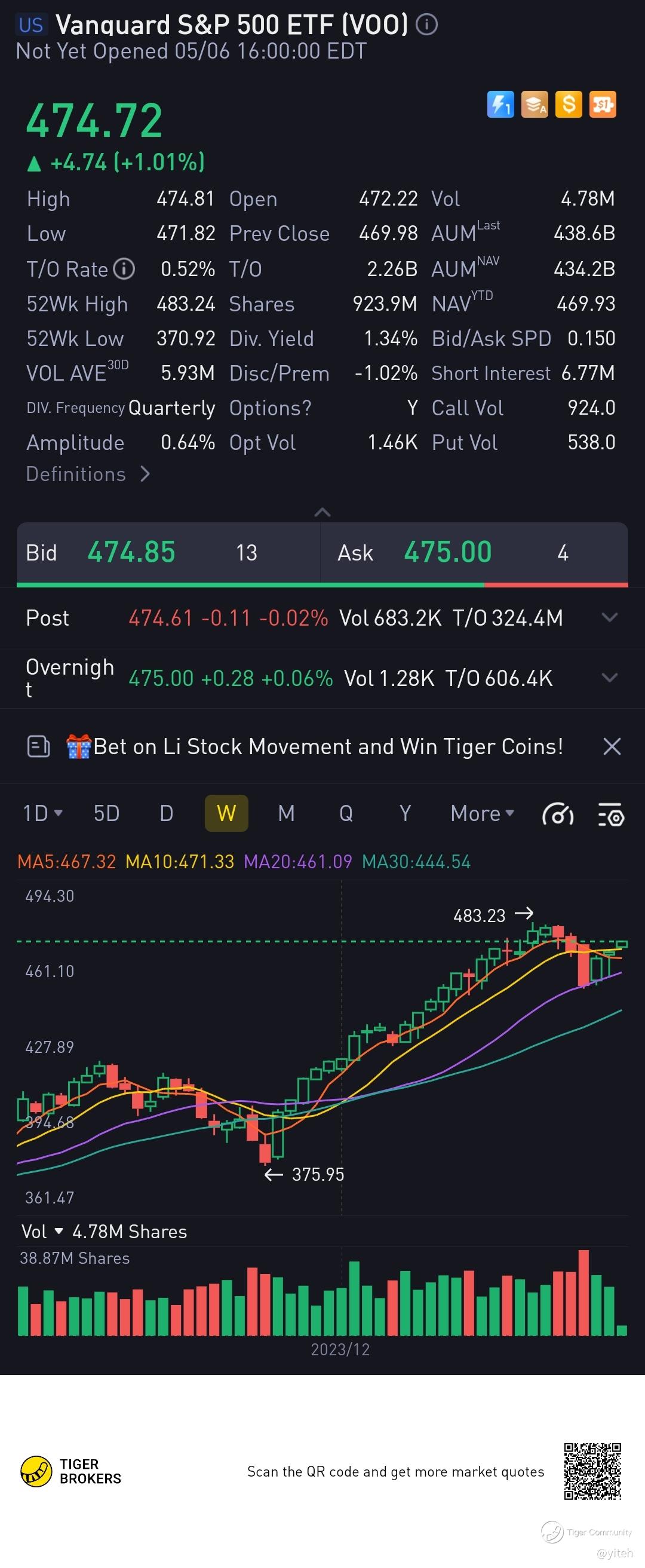The image size is (645, 1568).
Task: Tap the blue lightning bolt badge icon
Action: (501, 105)
